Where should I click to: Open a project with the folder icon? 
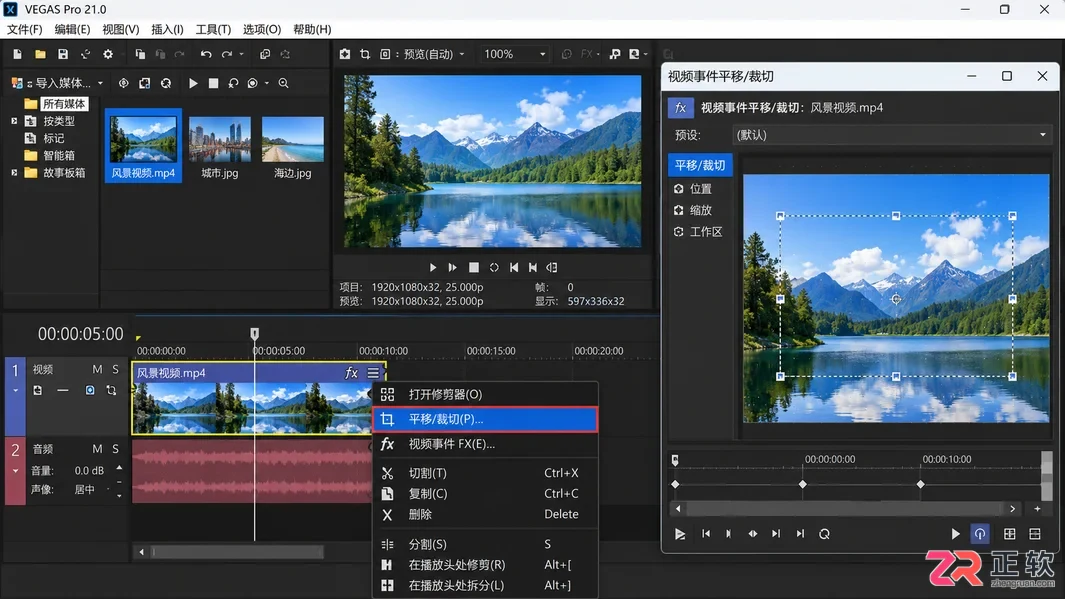click(x=40, y=54)
